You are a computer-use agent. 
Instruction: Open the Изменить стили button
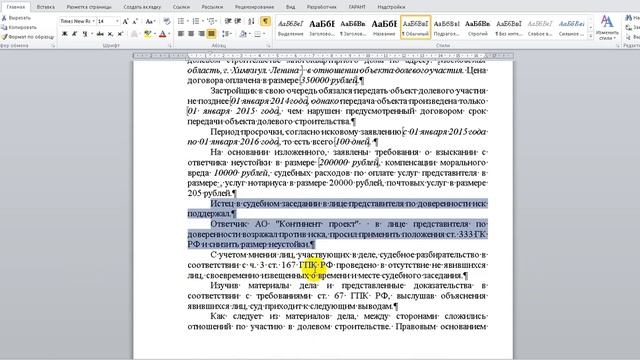(607, 28)
